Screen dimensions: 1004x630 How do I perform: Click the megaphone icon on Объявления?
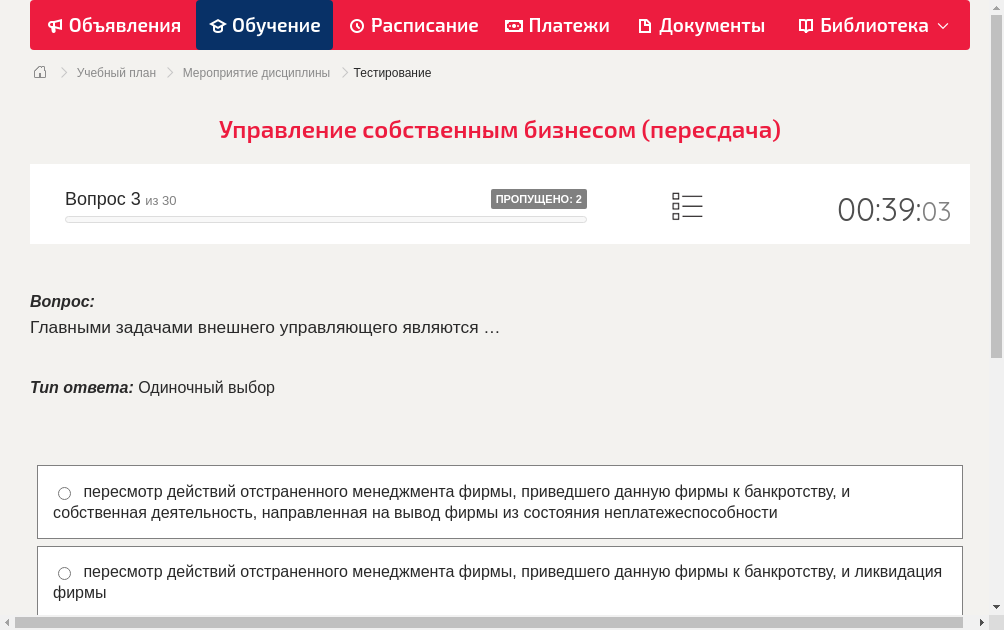[x=54, y=25]
